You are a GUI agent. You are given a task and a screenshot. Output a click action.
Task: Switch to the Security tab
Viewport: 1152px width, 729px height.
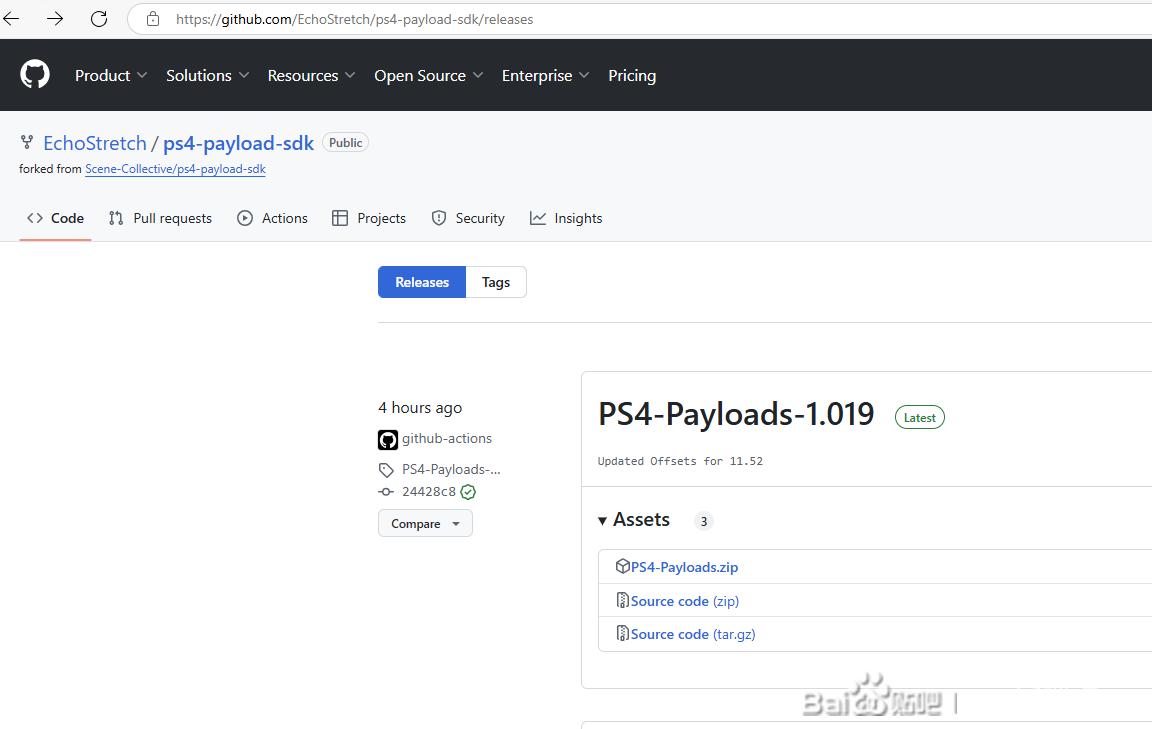click(x=468, y=218)
